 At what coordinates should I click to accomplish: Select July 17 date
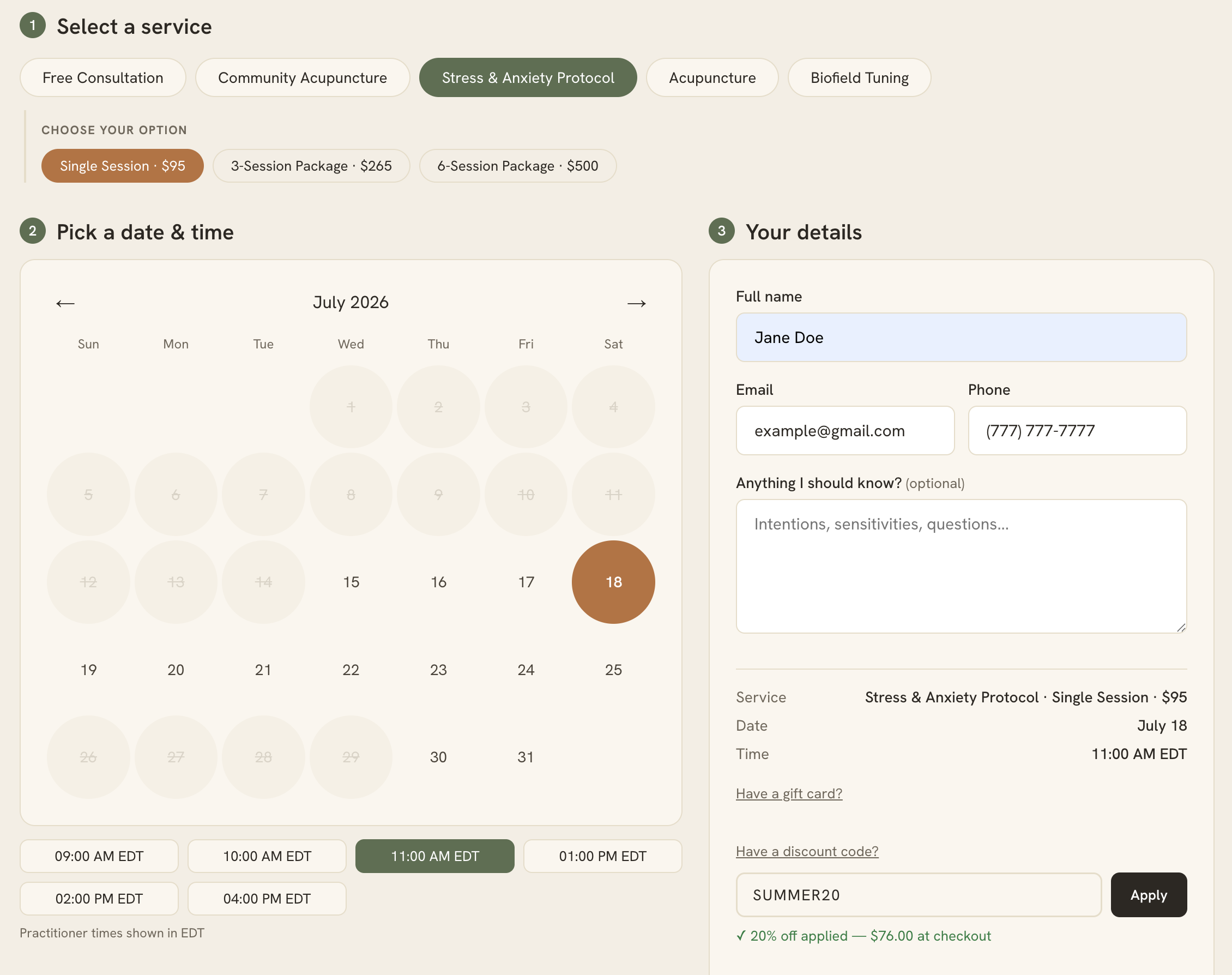(x=526, y=582)
